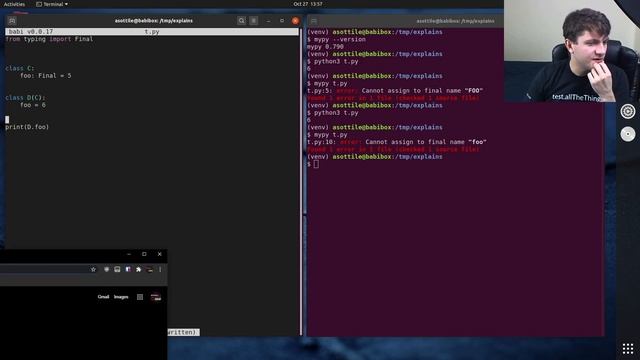Click the line 'print(D.foo)' in editor
Screen dimensions: 640x360
(x=27, y=127)
